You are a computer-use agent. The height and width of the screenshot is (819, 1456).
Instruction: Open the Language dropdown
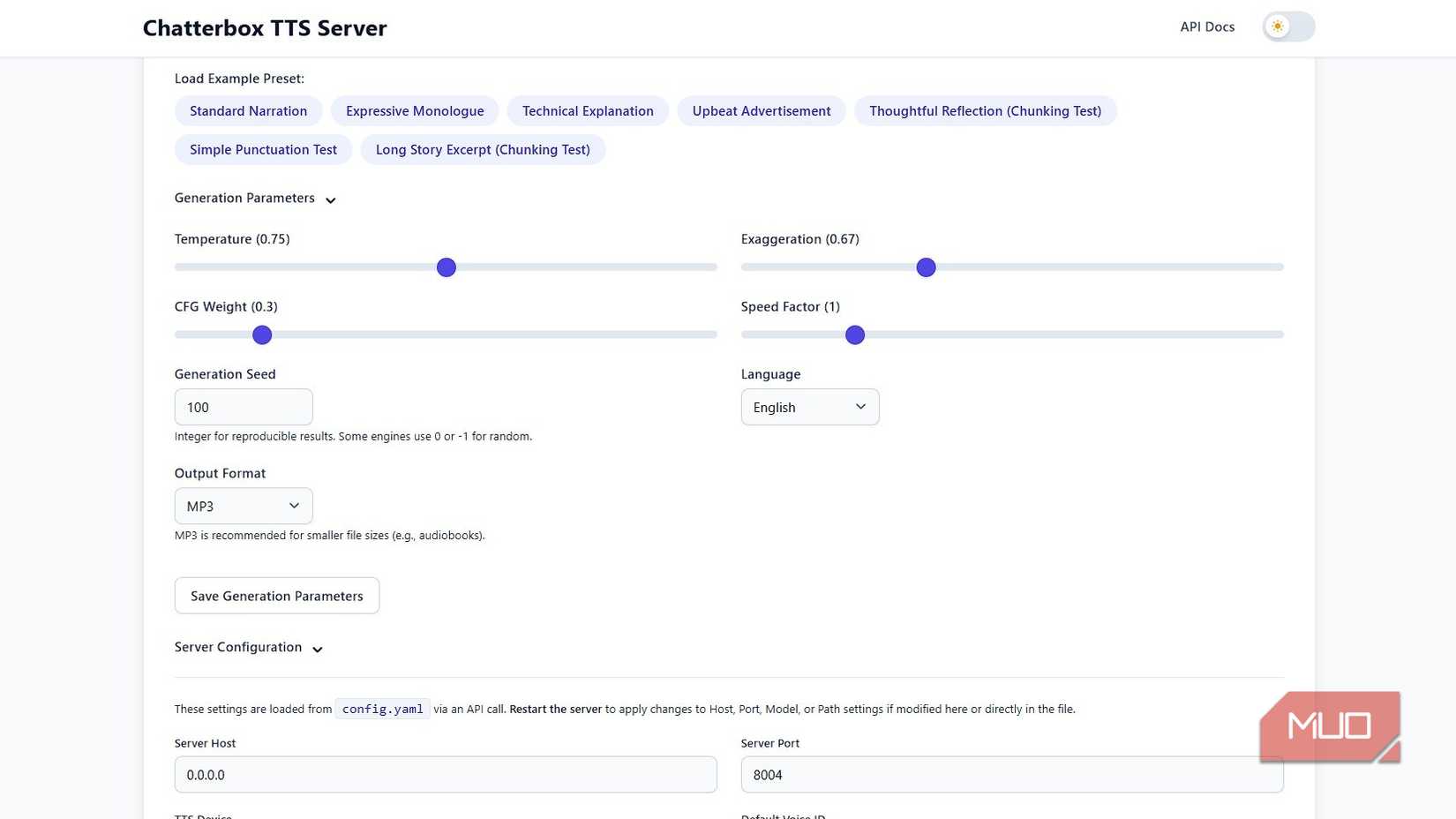[809, 407]
